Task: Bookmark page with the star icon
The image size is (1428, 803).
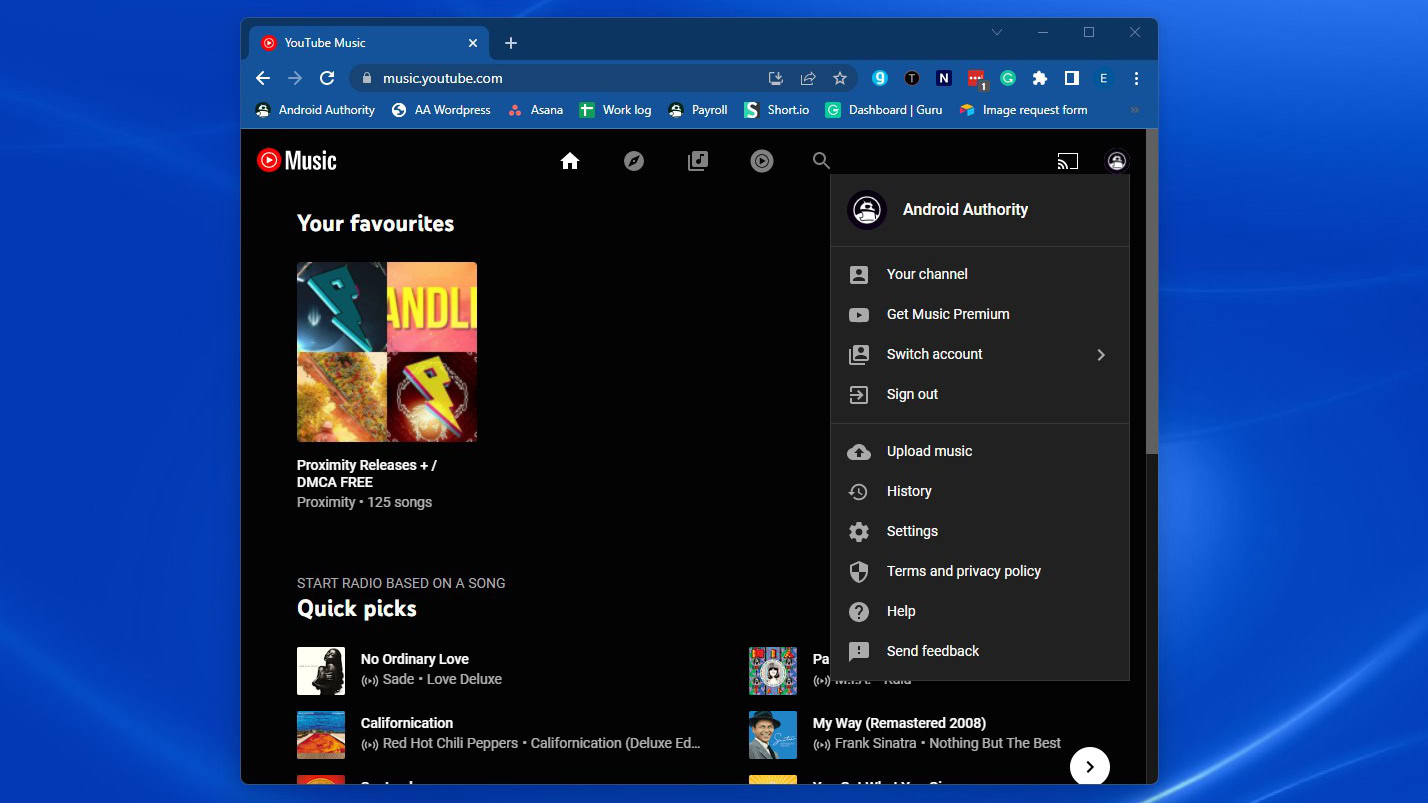Action: point(840,78)
